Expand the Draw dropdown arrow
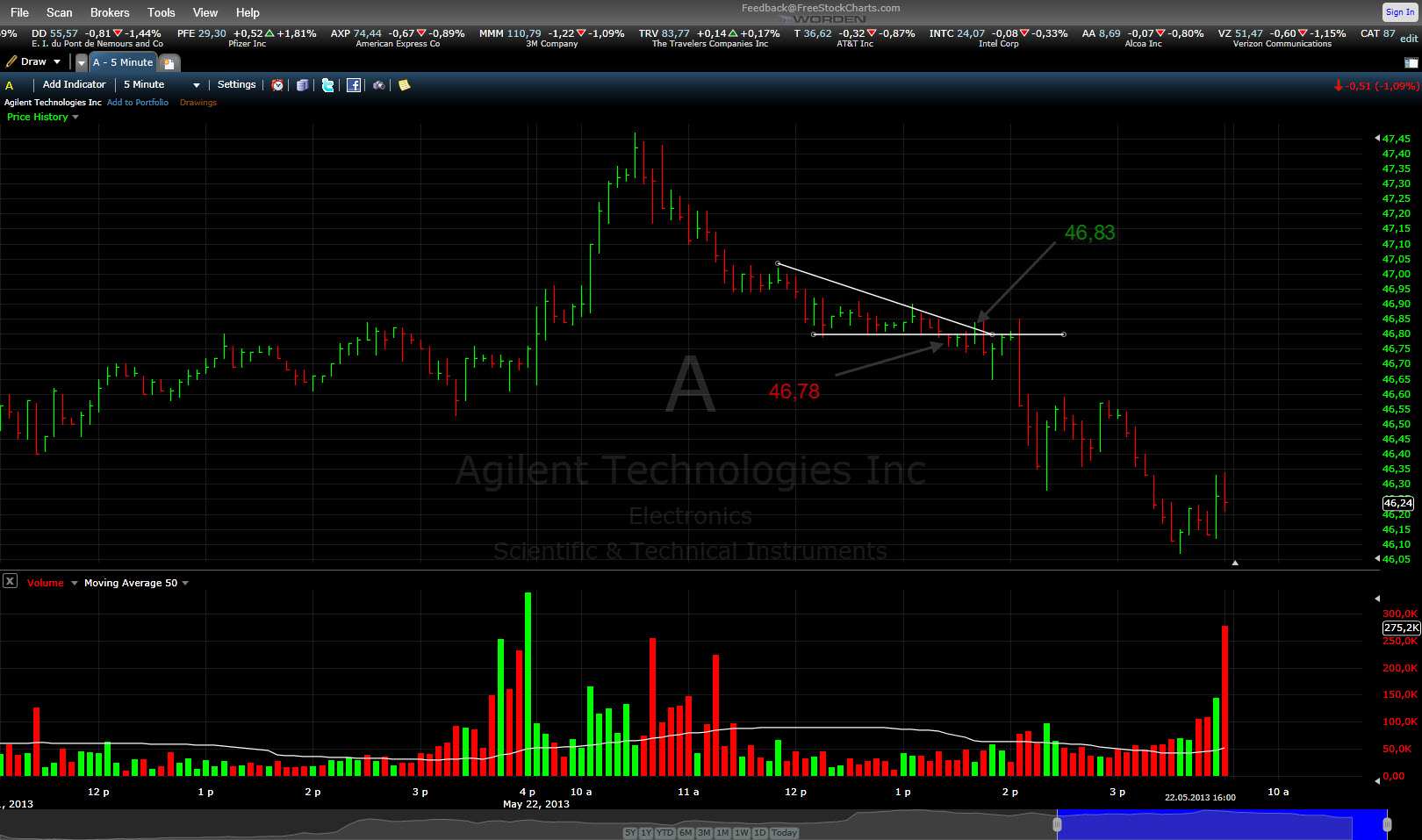The image size is (1422, 840). (x=57, y=61)
